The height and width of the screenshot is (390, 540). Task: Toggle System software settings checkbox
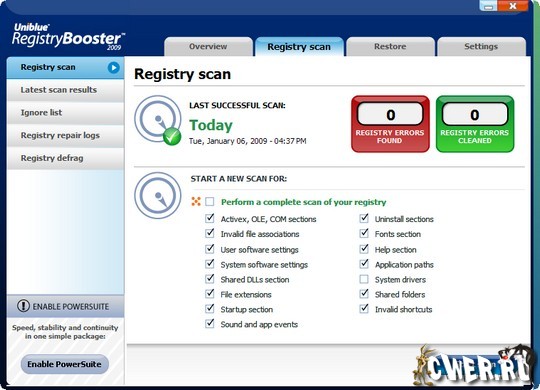[210, 264]
